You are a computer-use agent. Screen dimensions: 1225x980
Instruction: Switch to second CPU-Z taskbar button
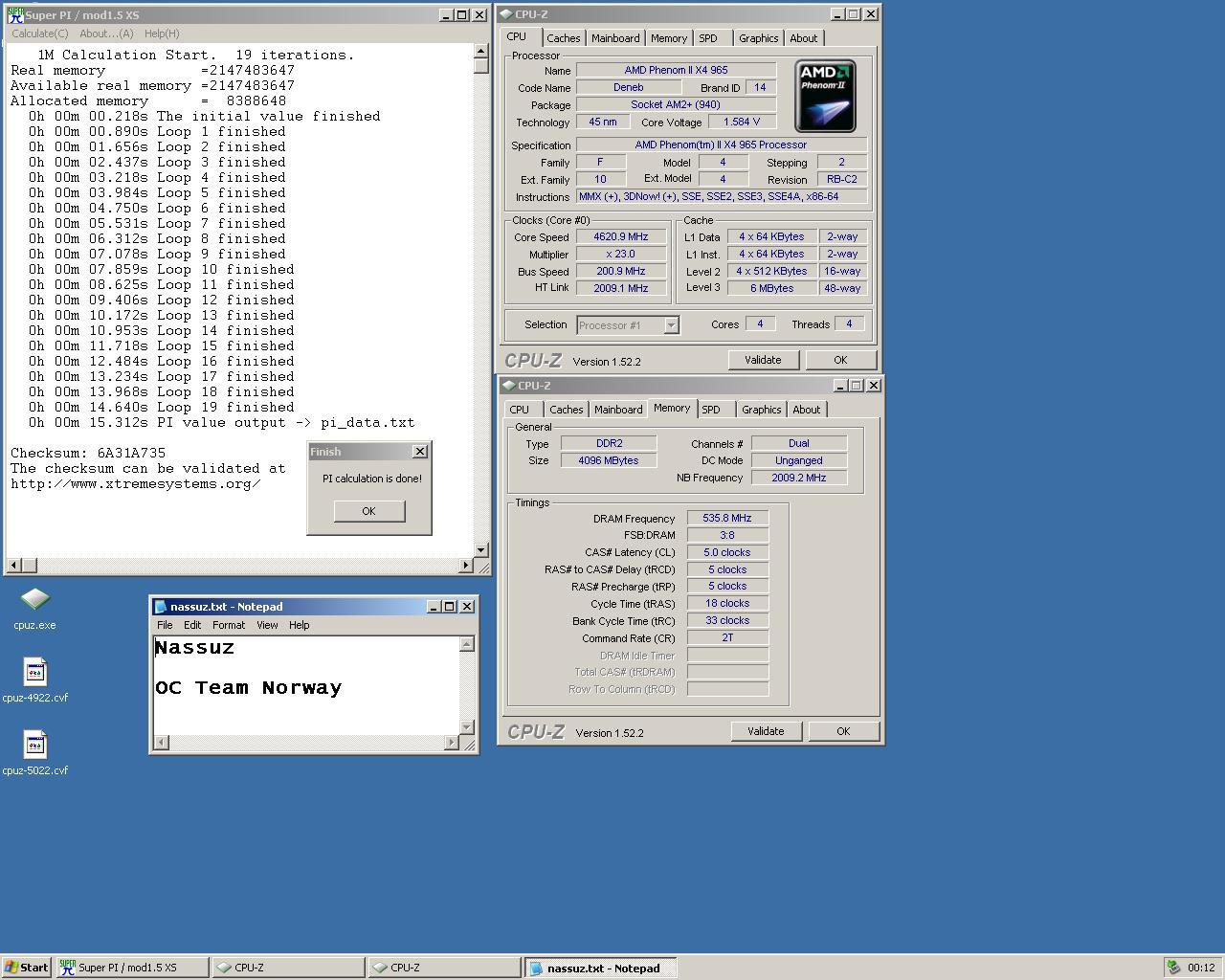pos(445,968)
